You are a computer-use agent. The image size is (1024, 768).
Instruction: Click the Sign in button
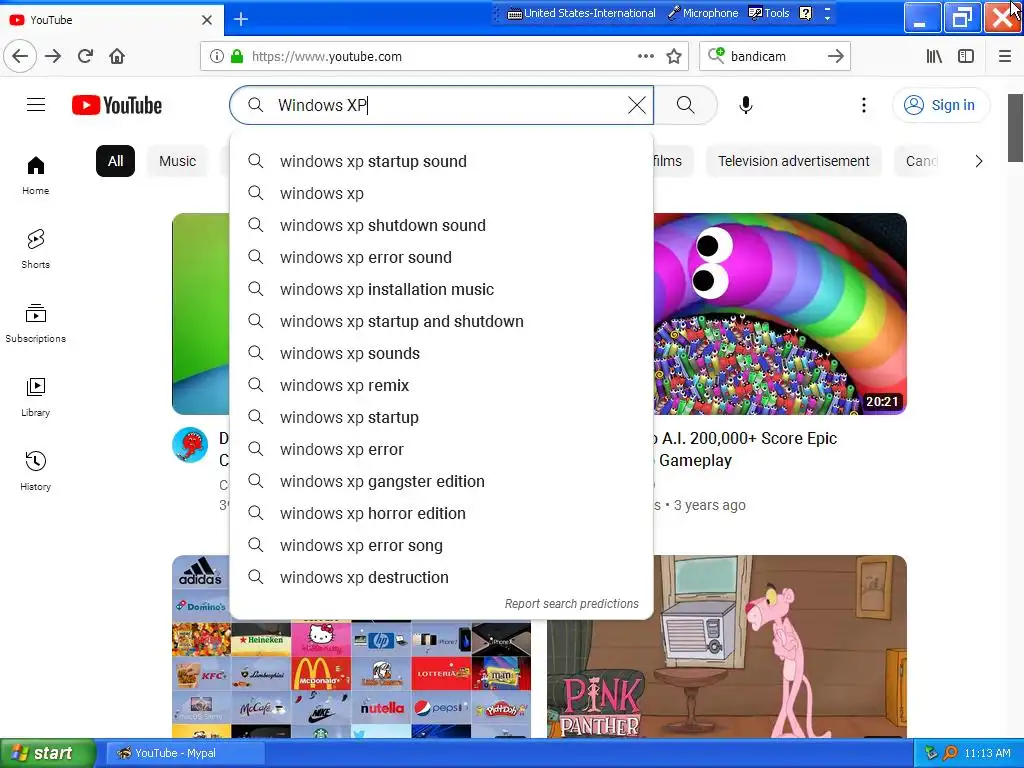[940, 105]
